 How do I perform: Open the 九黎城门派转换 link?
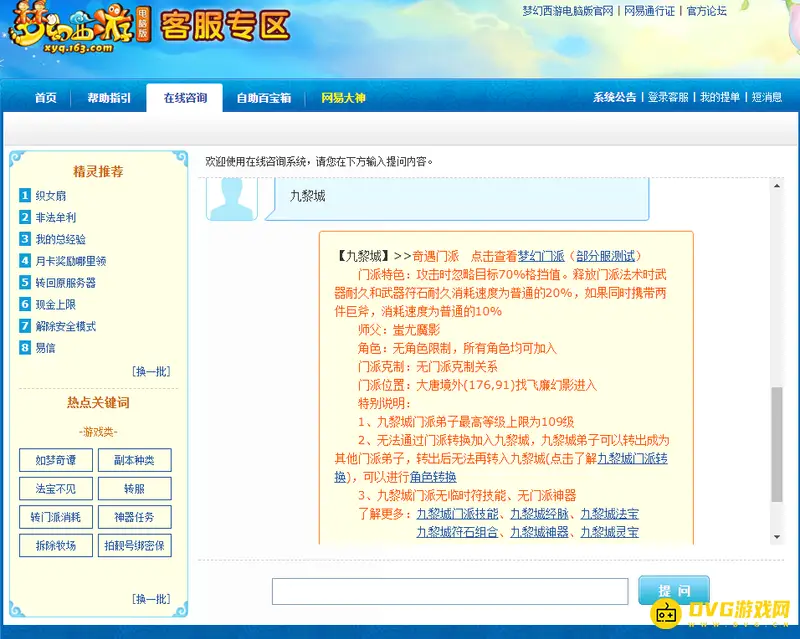point(633,458)
